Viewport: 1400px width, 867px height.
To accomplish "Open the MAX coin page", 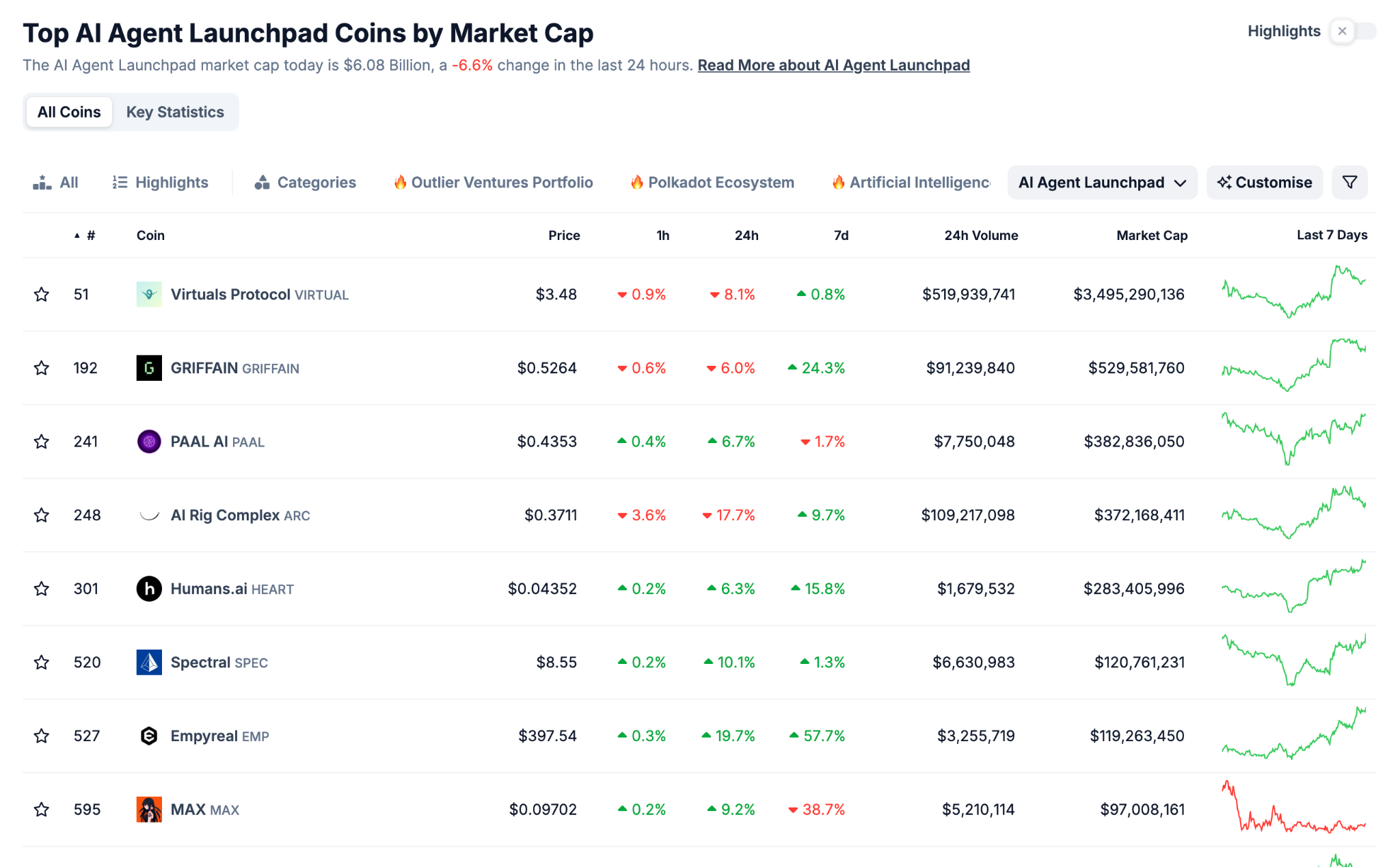I will pyautogui.click(x=205, y=810).
